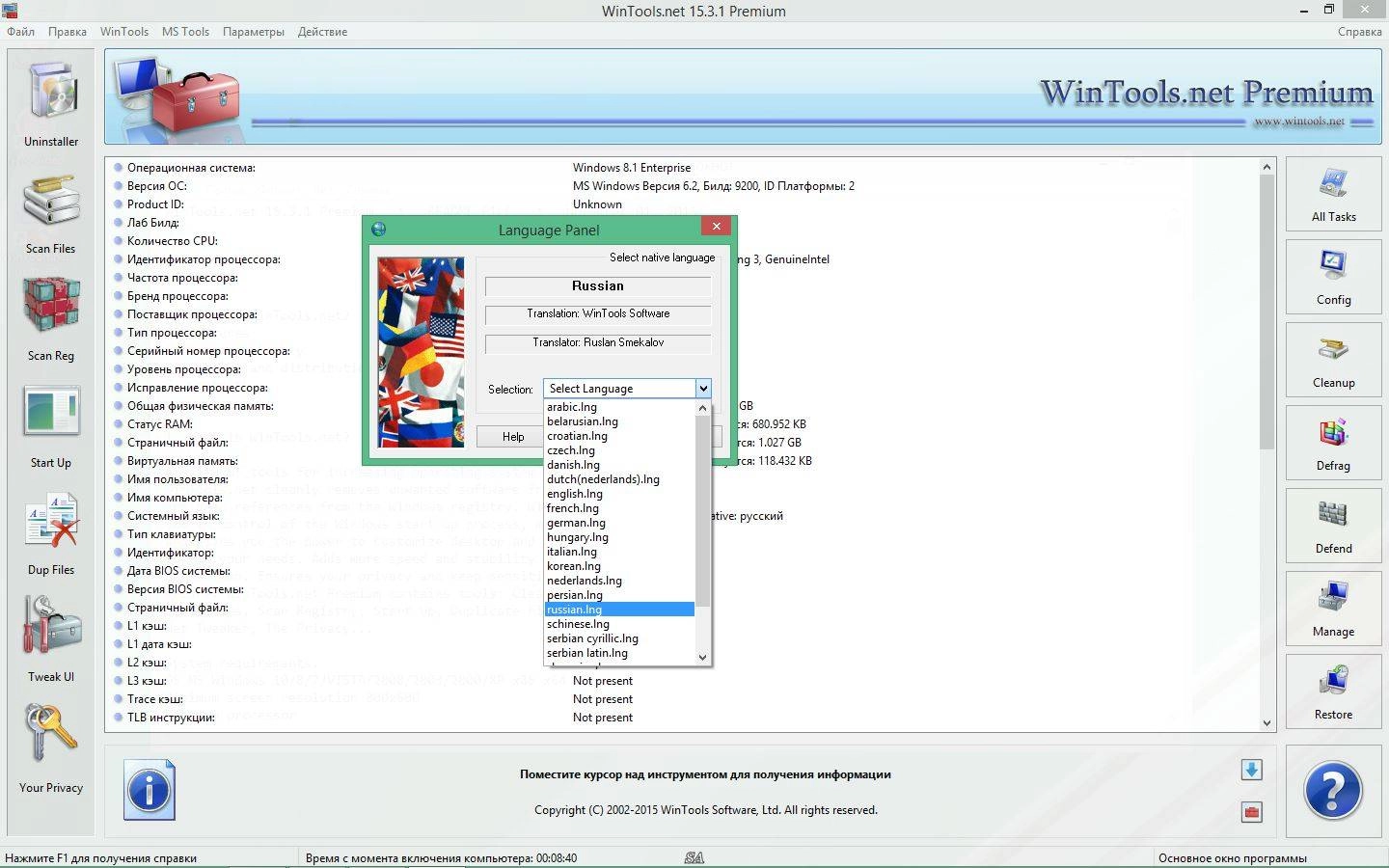This screenshot has width=1389, height=868.
Task: Select english.lng in the dropdown
Action: [619, 494]
